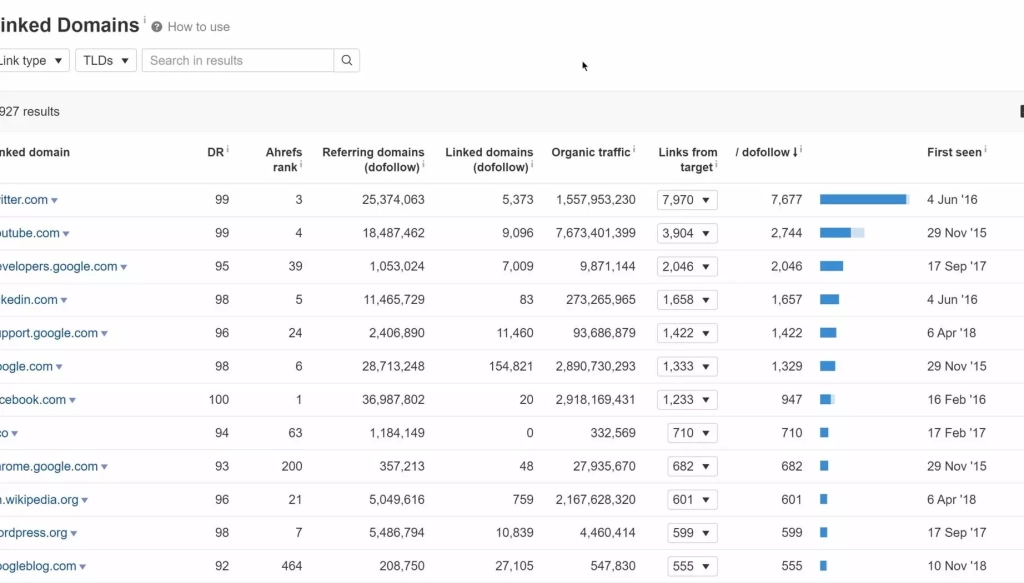Sort by Ahrefs rank column header
Screen dimensions: 1024x583
(x=284, y=159)
